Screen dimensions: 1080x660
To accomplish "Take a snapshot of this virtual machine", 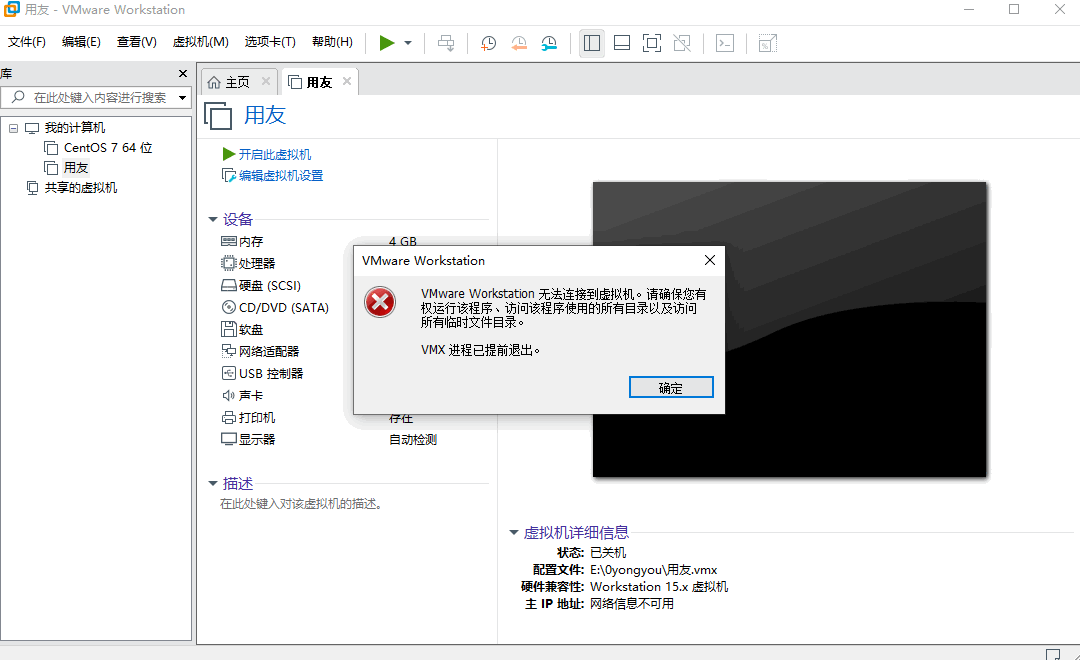I will pyautogui.click(x=488, y=43).
